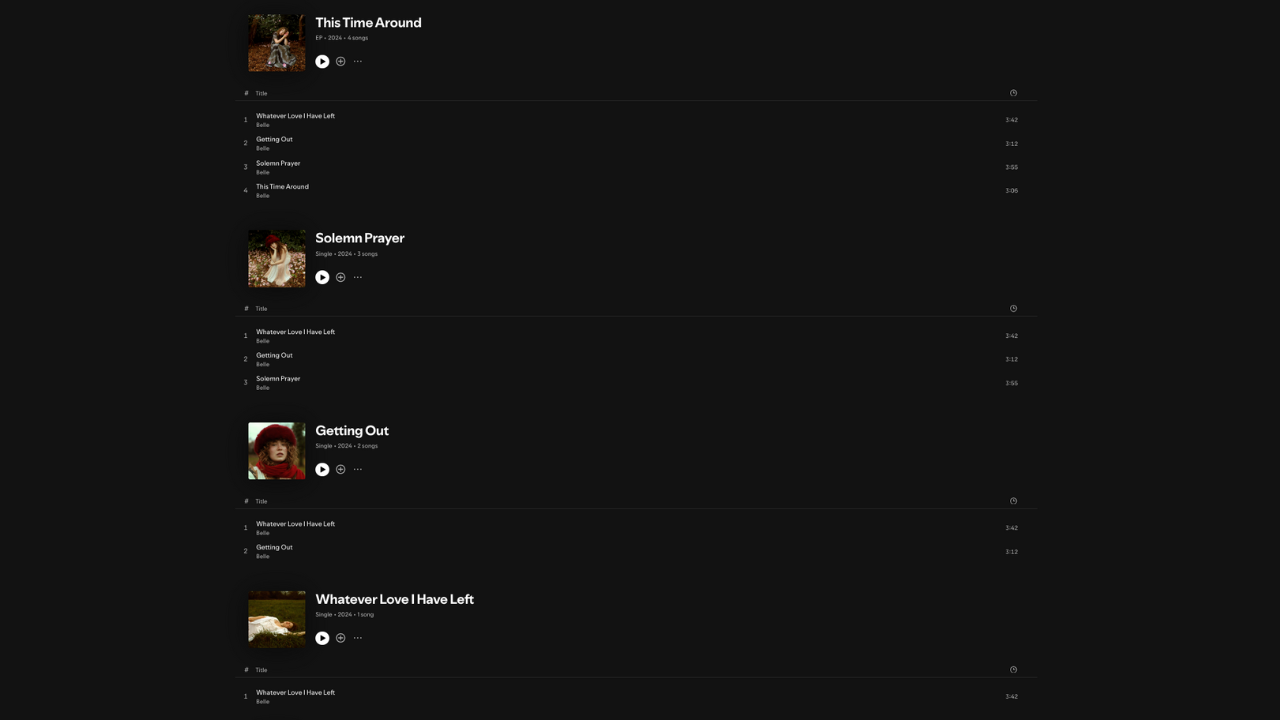Screen dimensions: 1280x720
Task: Select Solemn Prayer track in the EP list
Action: [278, 163]
